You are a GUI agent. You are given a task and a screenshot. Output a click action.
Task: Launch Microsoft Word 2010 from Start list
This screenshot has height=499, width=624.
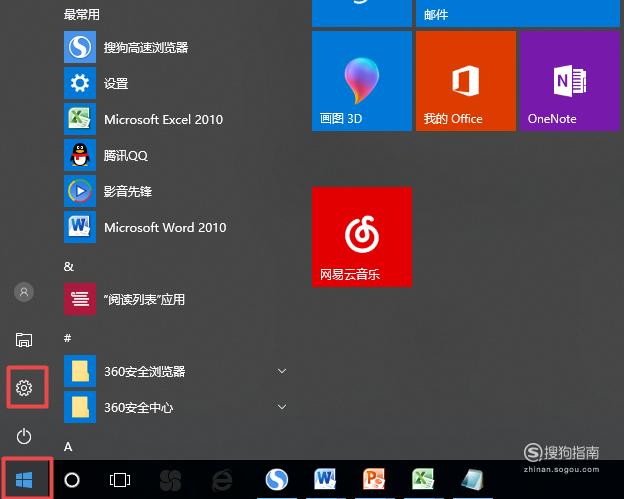(175, 227)
